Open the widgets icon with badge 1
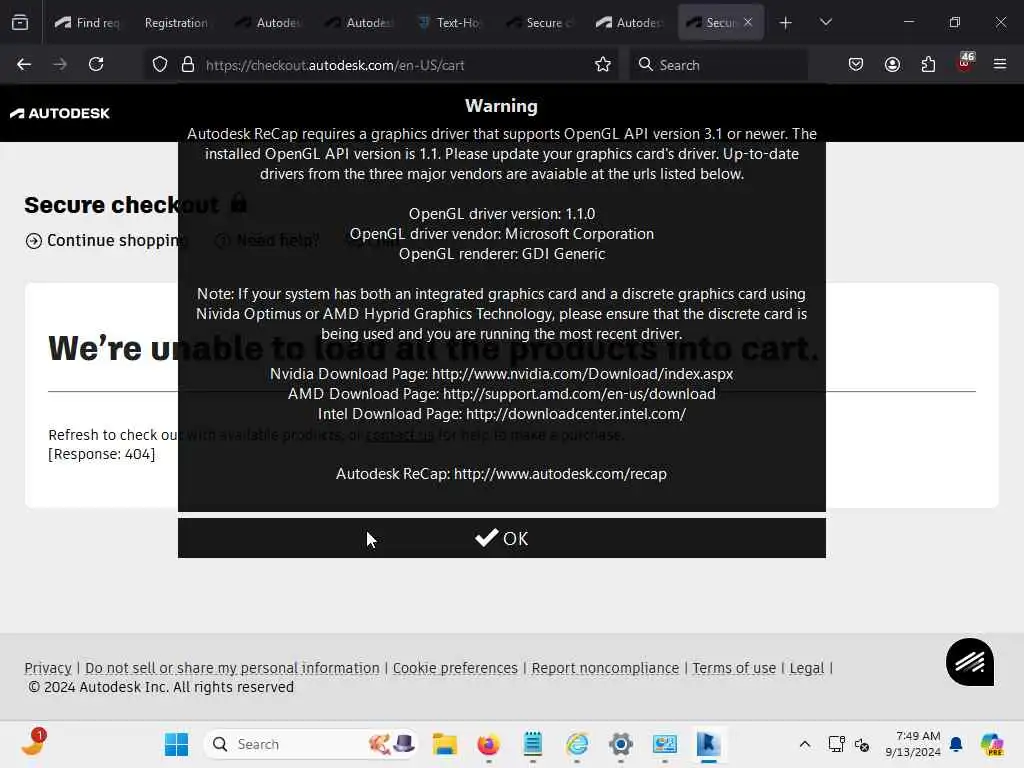This screenshot has width=1024, height=768. tap(33, 743)
